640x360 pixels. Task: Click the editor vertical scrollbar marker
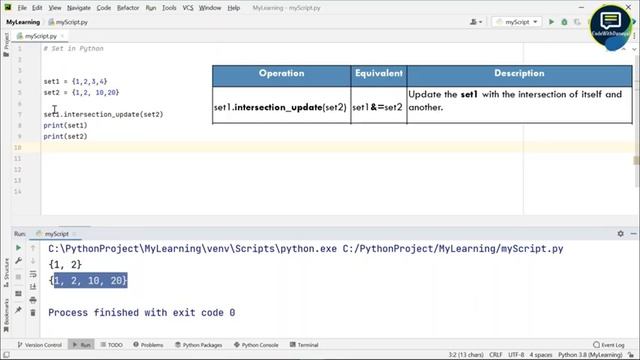[636, 160]
